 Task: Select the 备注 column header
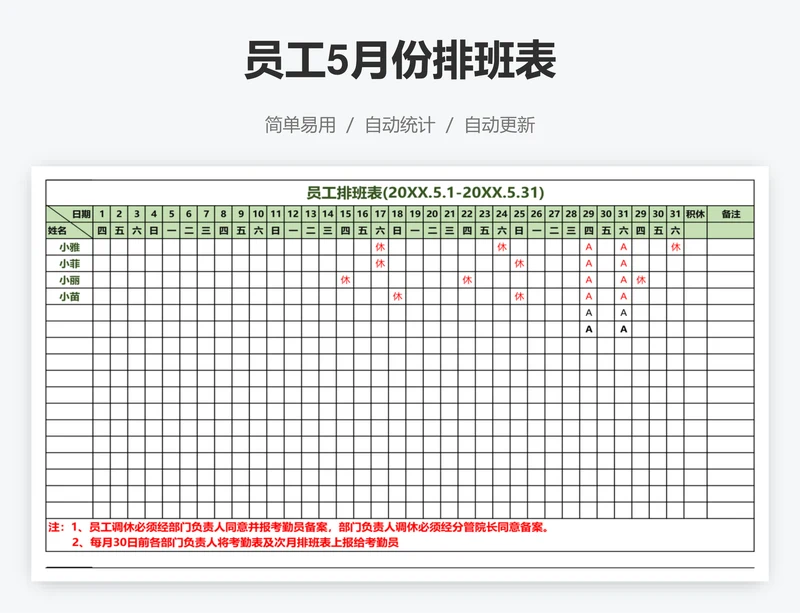731,214
